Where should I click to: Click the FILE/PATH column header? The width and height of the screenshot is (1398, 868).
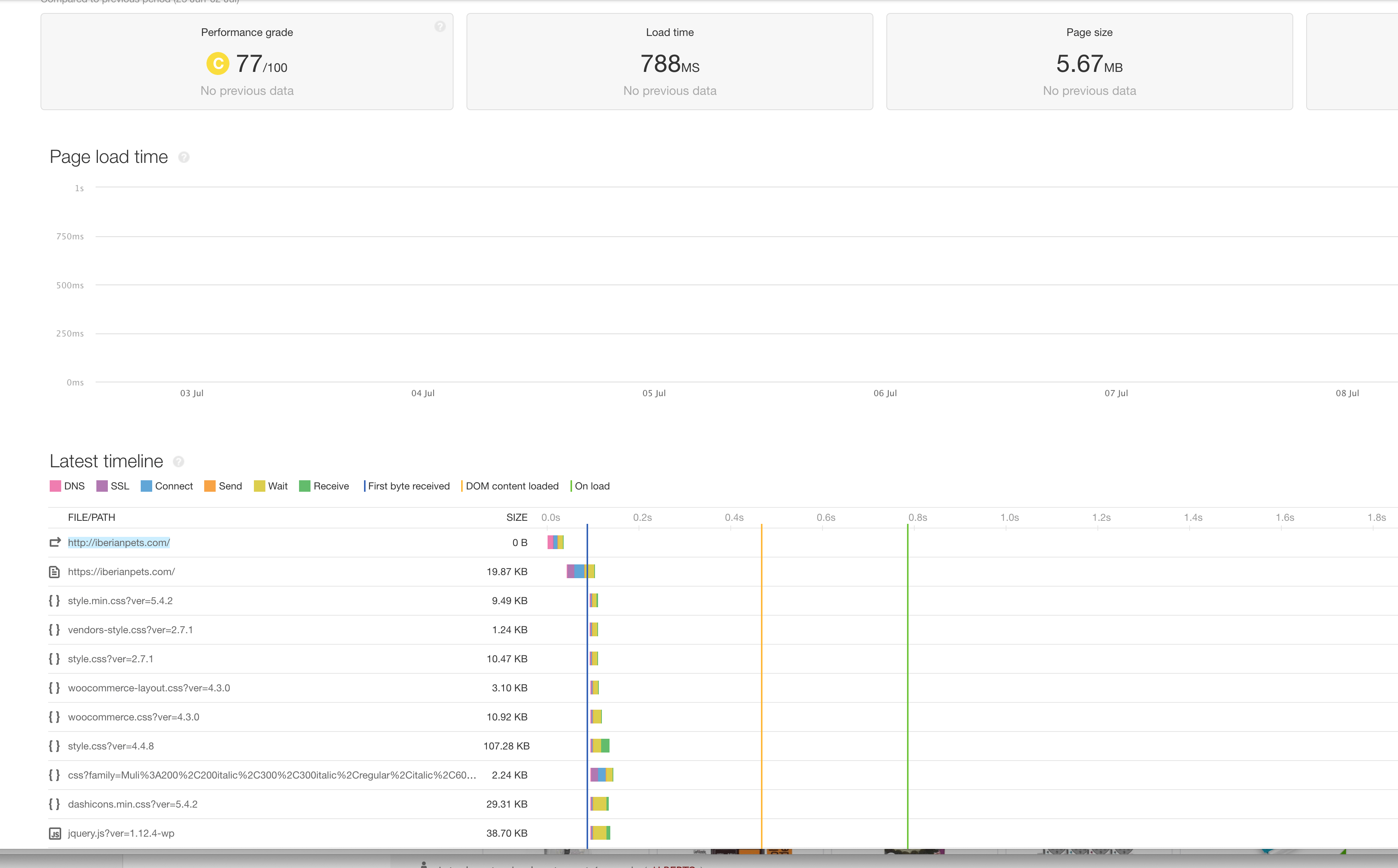[x=91, y=517]
